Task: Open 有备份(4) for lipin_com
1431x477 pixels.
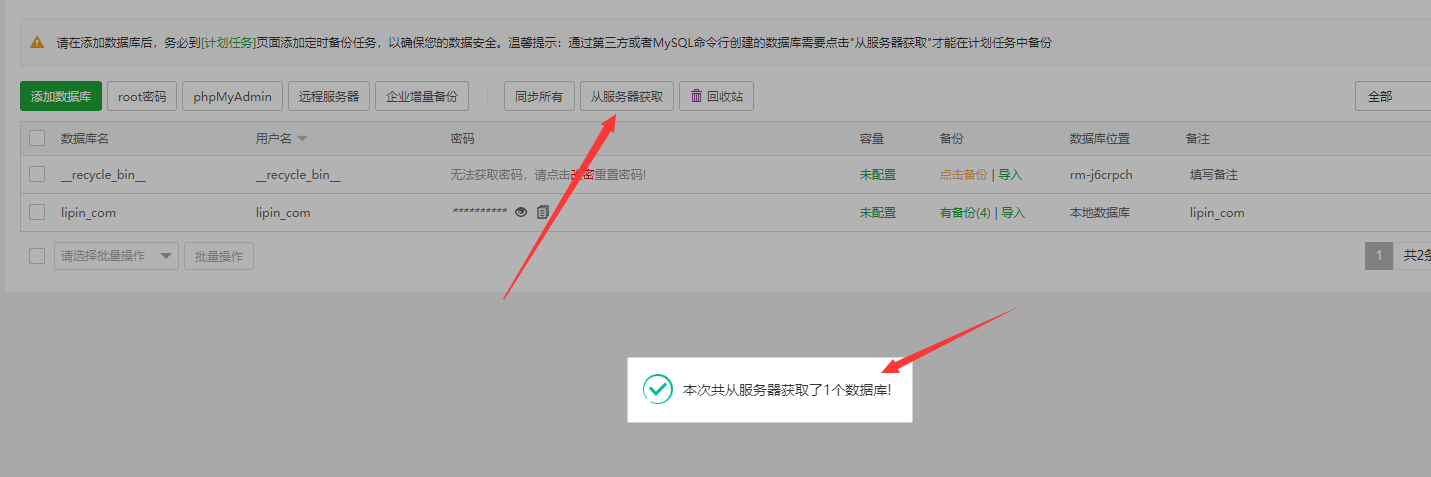Action: [965, 213]
